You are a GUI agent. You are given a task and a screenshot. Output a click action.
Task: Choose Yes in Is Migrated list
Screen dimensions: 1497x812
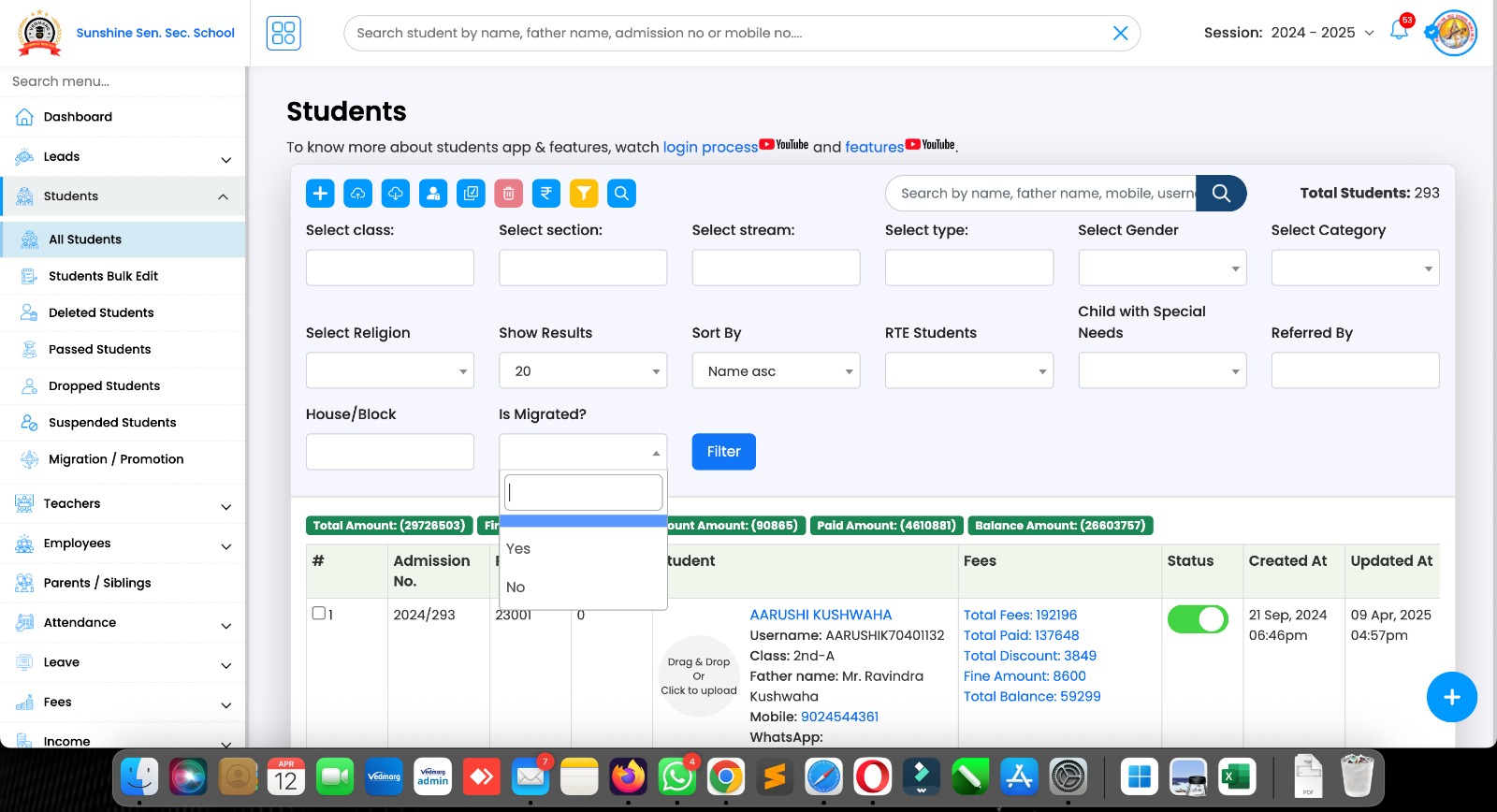[583, 549]
